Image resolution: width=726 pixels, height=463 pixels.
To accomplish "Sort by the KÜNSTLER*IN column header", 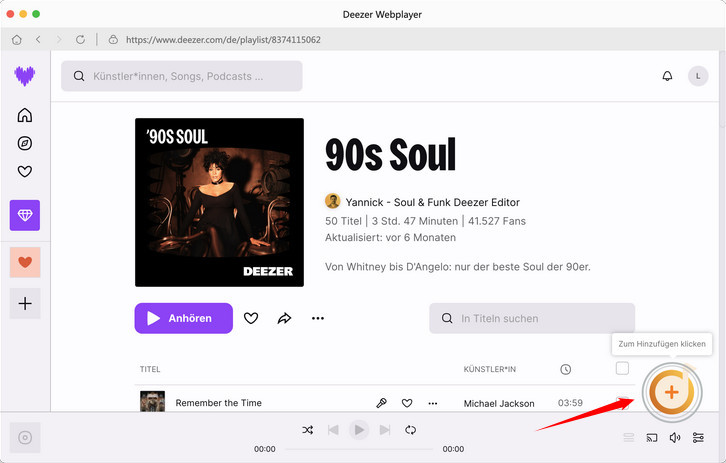I will click(x=489, y=369).
